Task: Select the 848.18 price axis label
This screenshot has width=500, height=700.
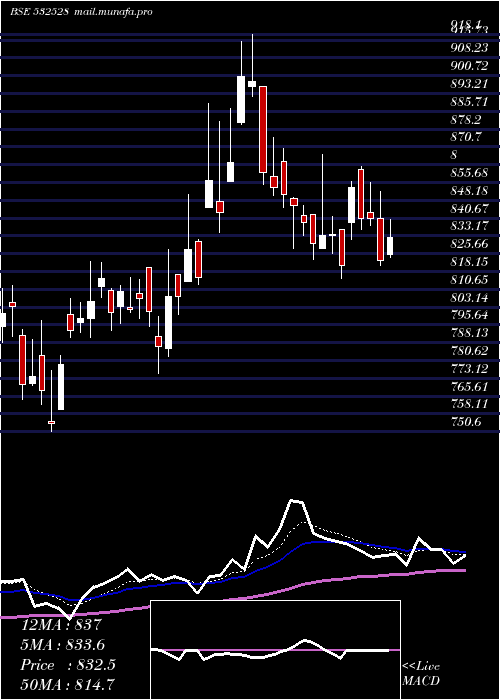Action: point(468,191)
